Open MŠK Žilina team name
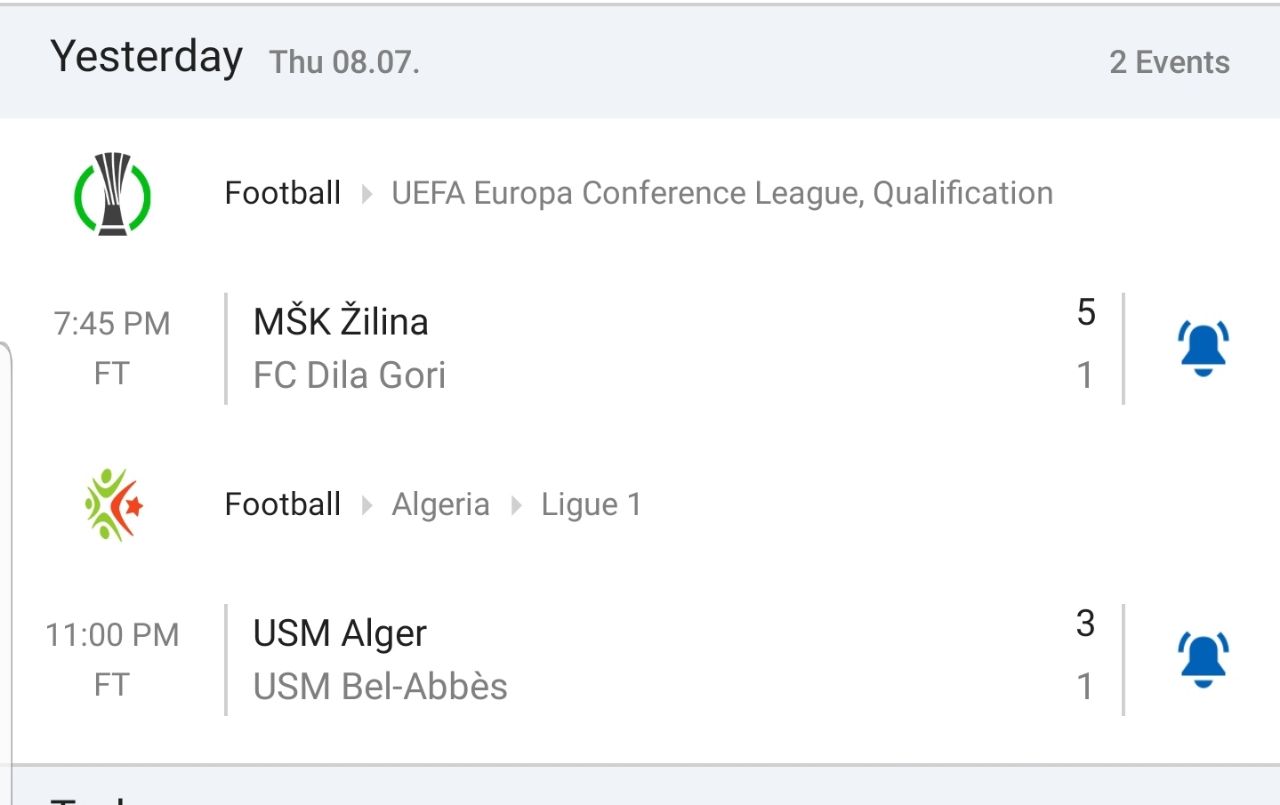The height and width of the screenshot is (805, 1280). pos(341,321)
